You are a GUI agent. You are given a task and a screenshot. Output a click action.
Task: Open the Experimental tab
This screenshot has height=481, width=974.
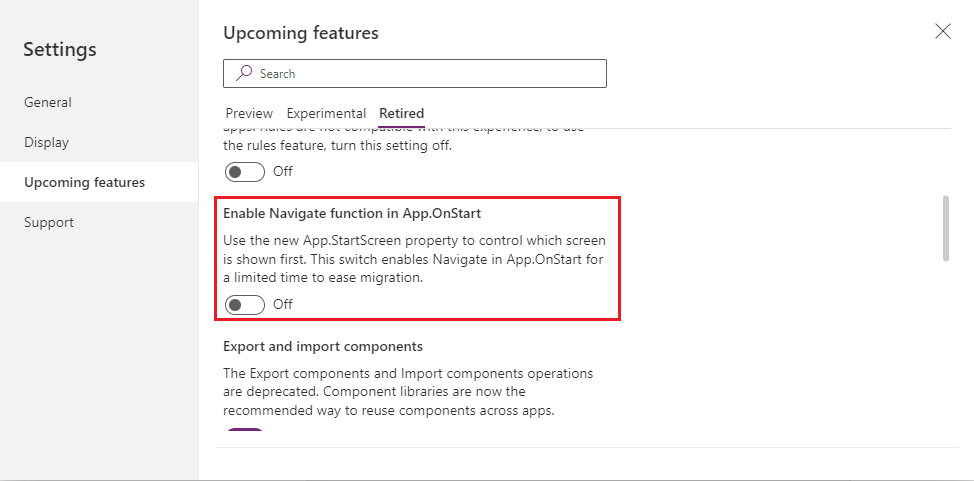(x=326, y=113)
